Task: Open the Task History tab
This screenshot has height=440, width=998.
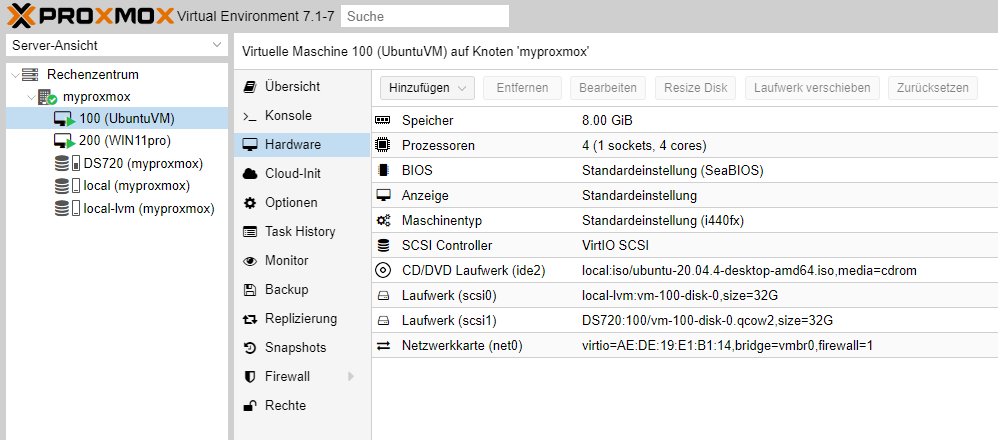Action: point(300,232)
